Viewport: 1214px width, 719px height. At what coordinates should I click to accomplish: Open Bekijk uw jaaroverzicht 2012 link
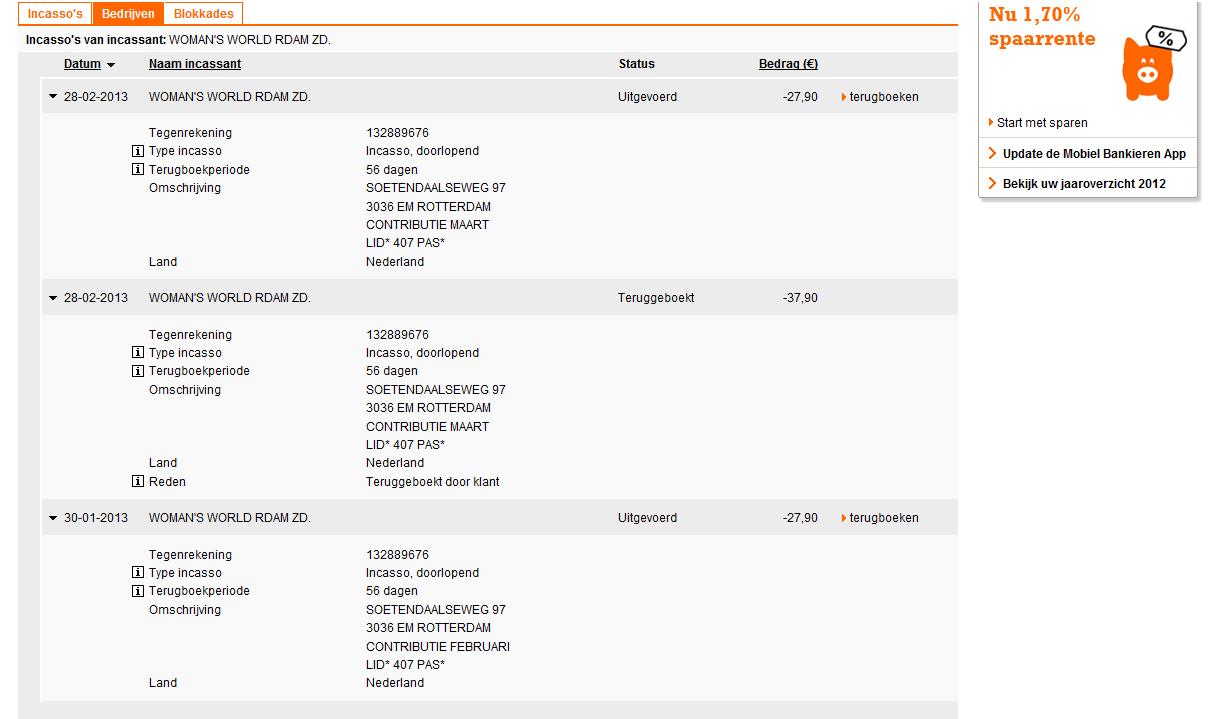click(x=1084, y=184)
